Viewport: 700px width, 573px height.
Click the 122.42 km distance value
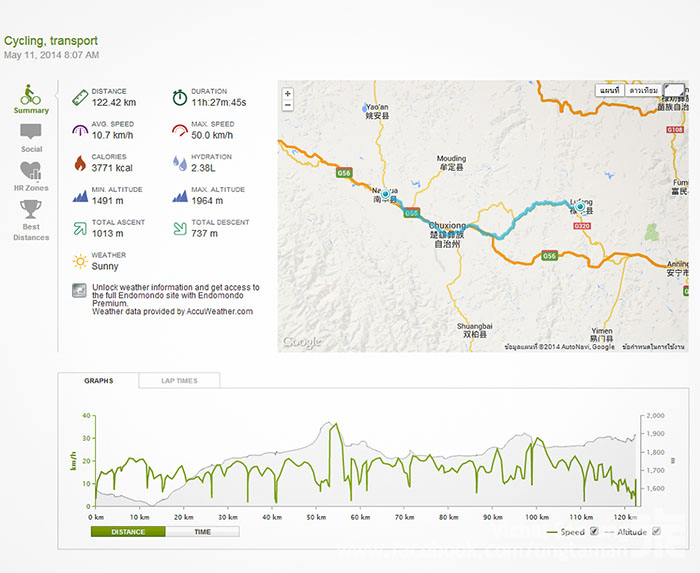114,103
